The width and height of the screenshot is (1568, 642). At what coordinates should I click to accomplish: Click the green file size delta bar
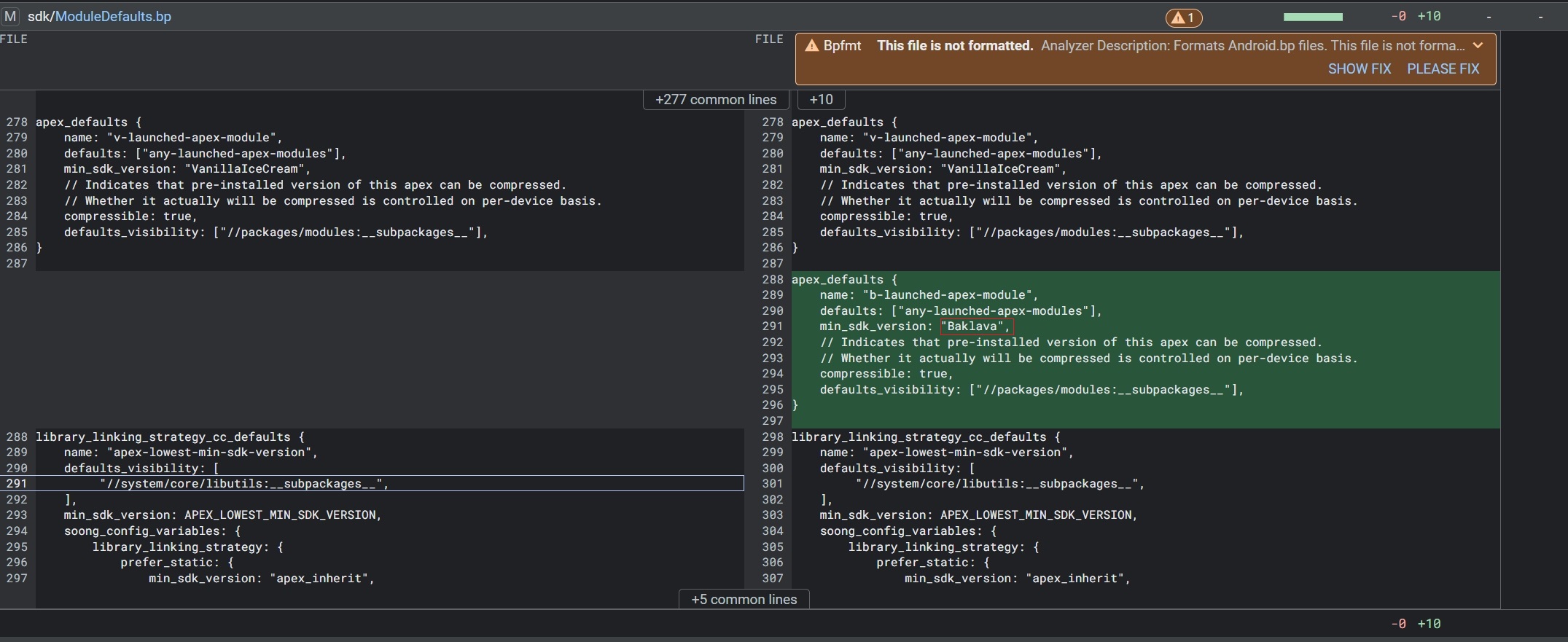coord(1312,17)
